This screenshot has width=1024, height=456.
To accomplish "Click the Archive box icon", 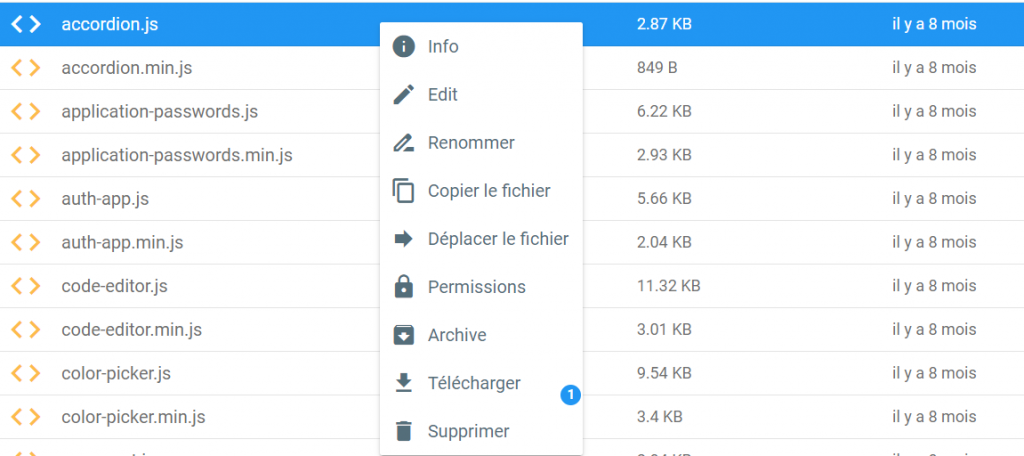I will pyautogui.click(x=404, y=335).
